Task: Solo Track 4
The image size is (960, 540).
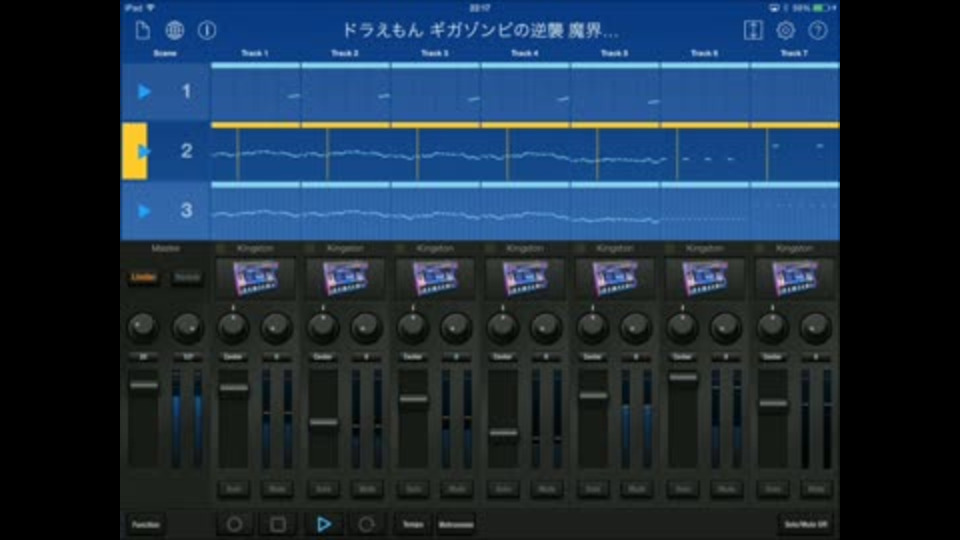Action: (x=504, y=489)
